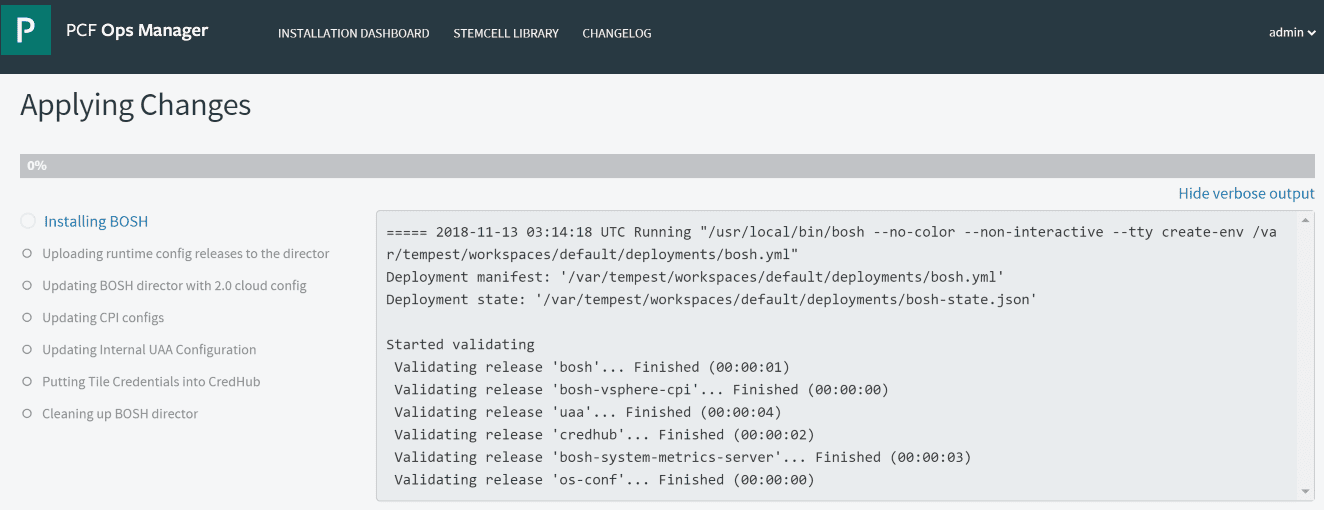
Task: Open the Installation Dashboard menu
Action: pyautogui.click(x=353, y=33)
